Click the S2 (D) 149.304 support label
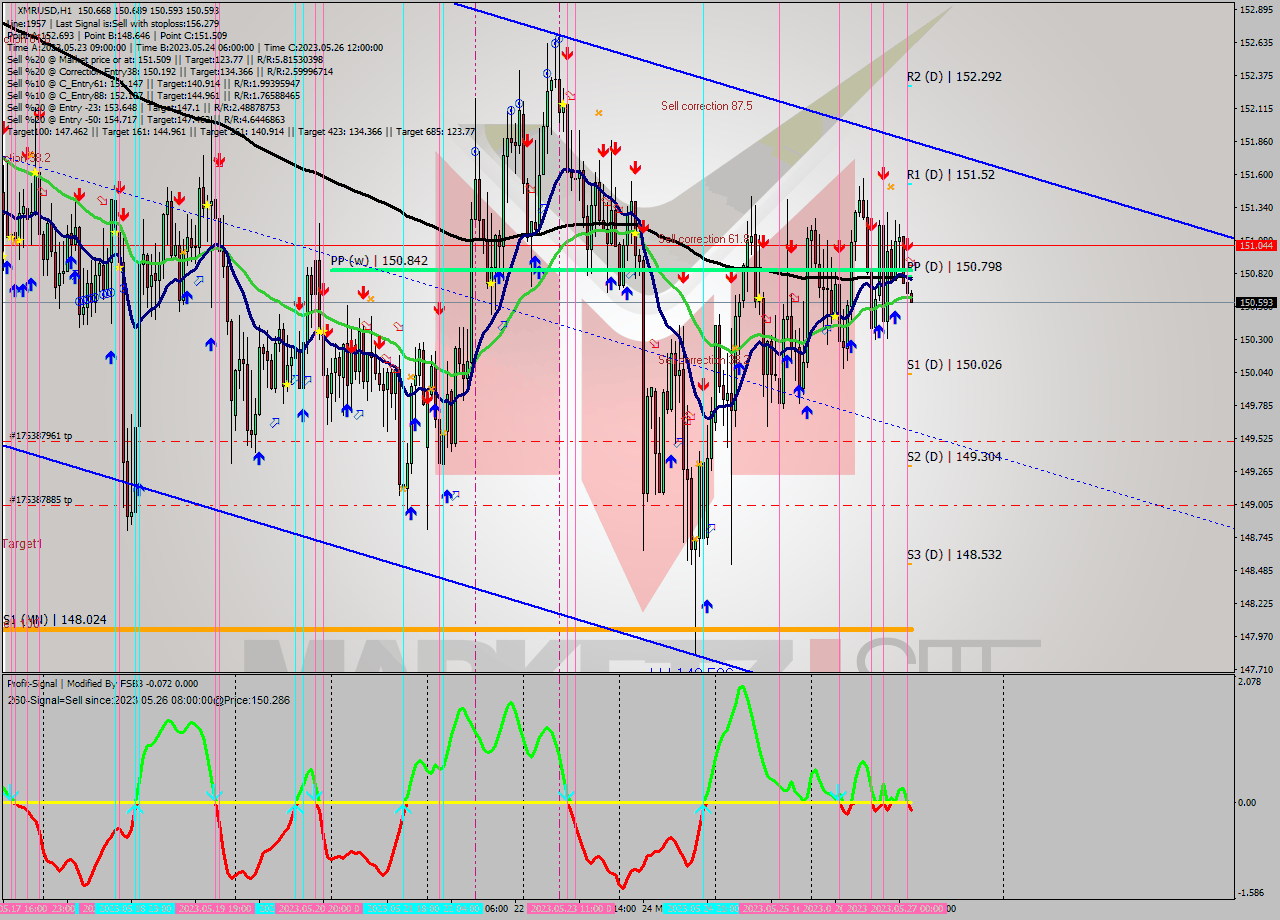The width and height of the screenshot is (1280, 920). [x=953, y=457]
